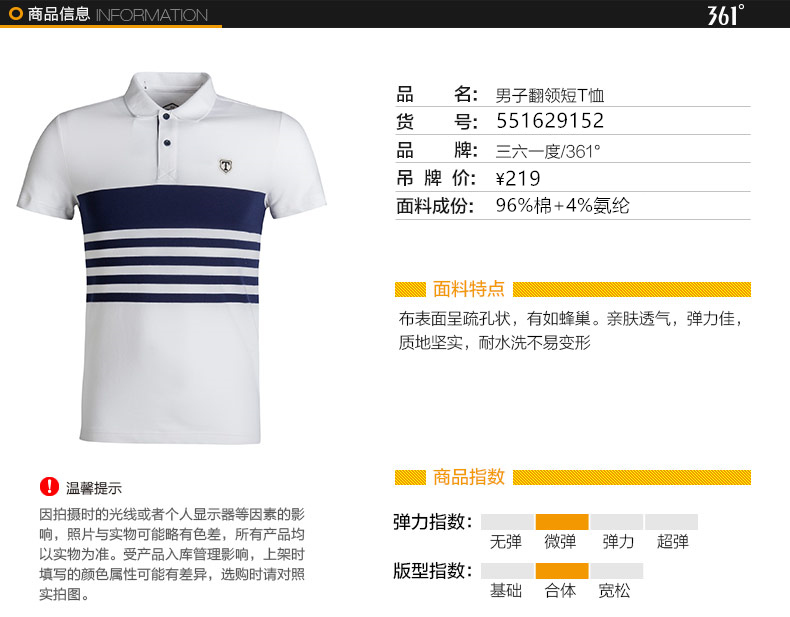Click the brand text 三六一度/361°
This screenshot has height=617, width=790.
[548, 151]
